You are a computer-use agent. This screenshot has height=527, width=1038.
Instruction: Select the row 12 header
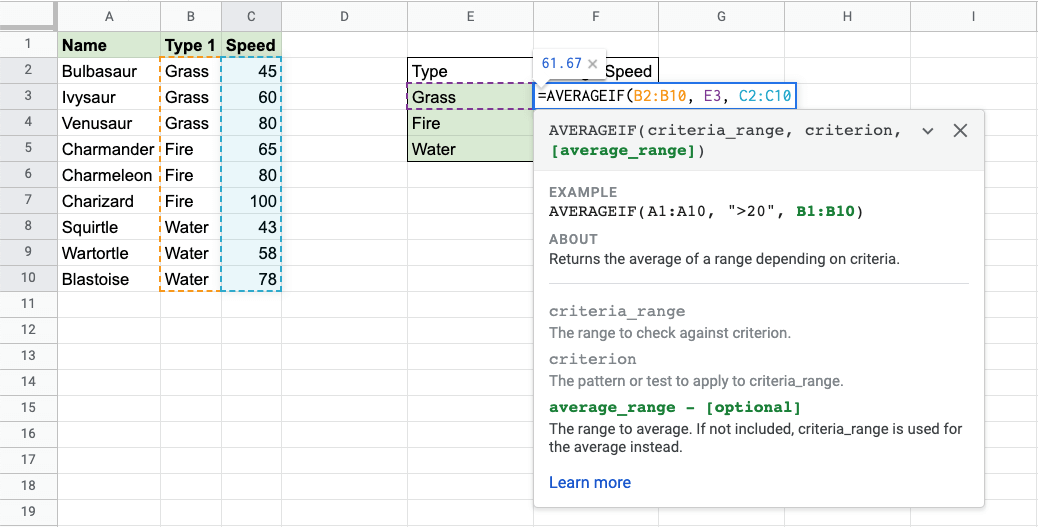pyautogui.click(x=28, y=330)
